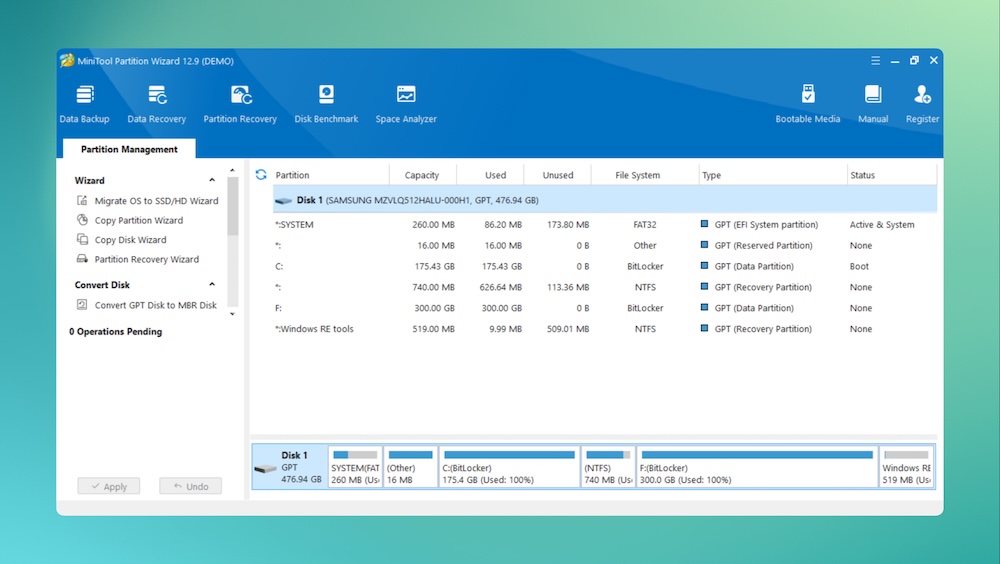This screenshot has width=1000, height=564.
Task: Sort by the Capacity column header
Action: pyautogui.click(x=422, y=175)
